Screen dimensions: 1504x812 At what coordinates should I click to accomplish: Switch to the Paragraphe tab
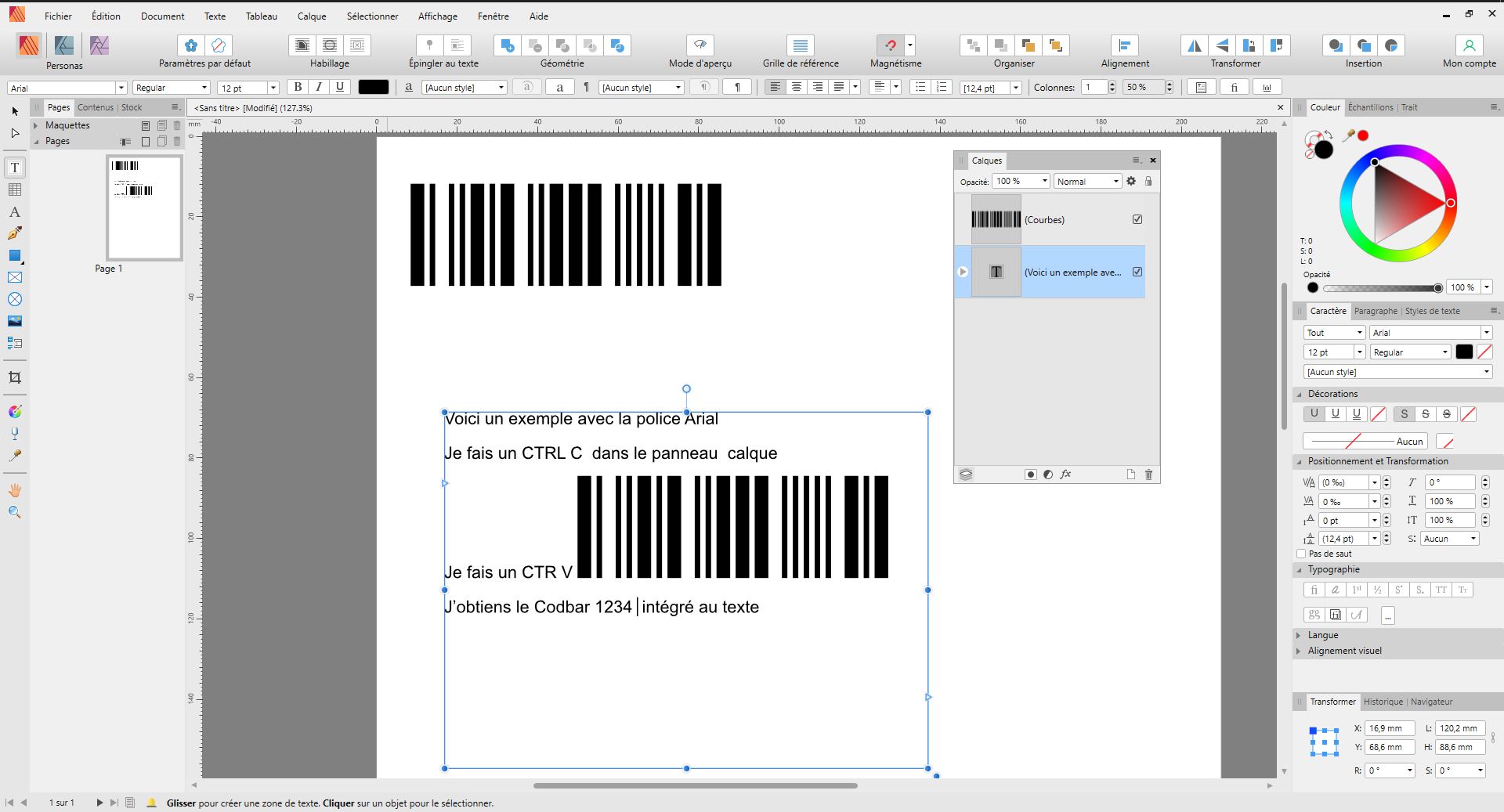click(x=1376, y=311)
